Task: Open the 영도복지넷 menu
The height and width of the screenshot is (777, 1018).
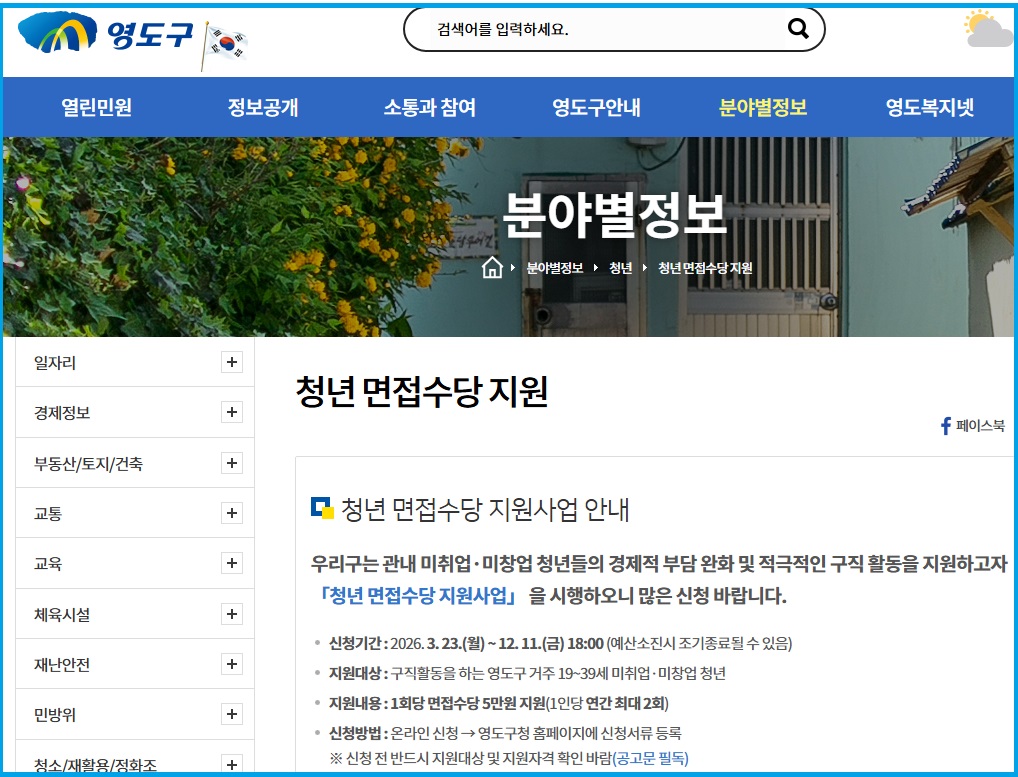Action: tap(930, 107)
